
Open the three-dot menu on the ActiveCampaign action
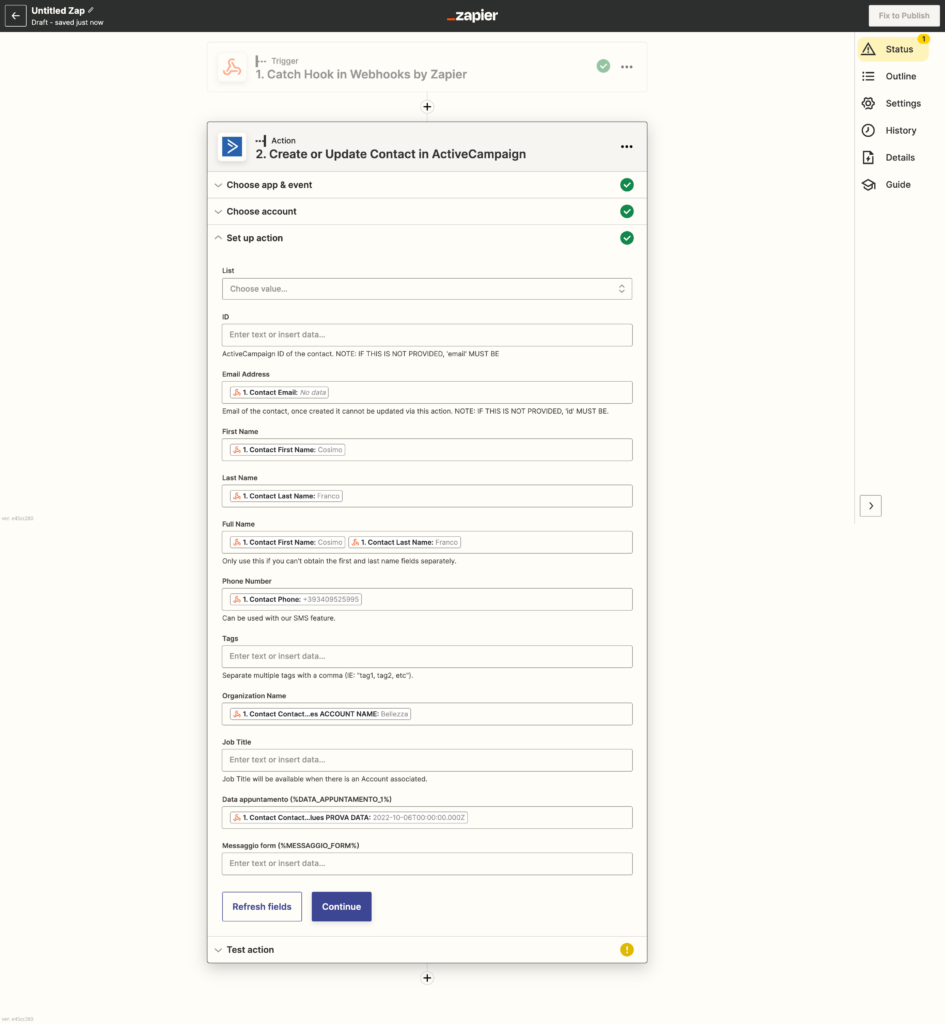626,147
